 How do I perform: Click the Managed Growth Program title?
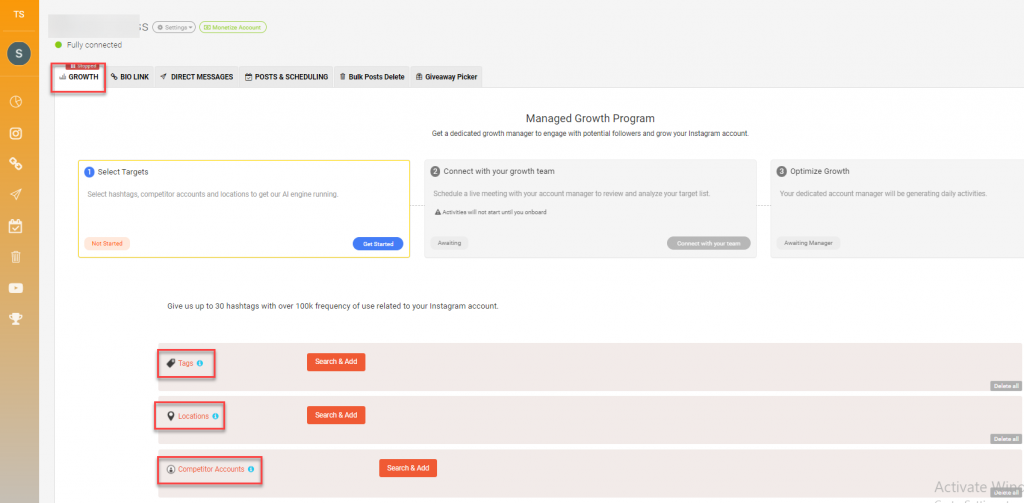(590, 118)
